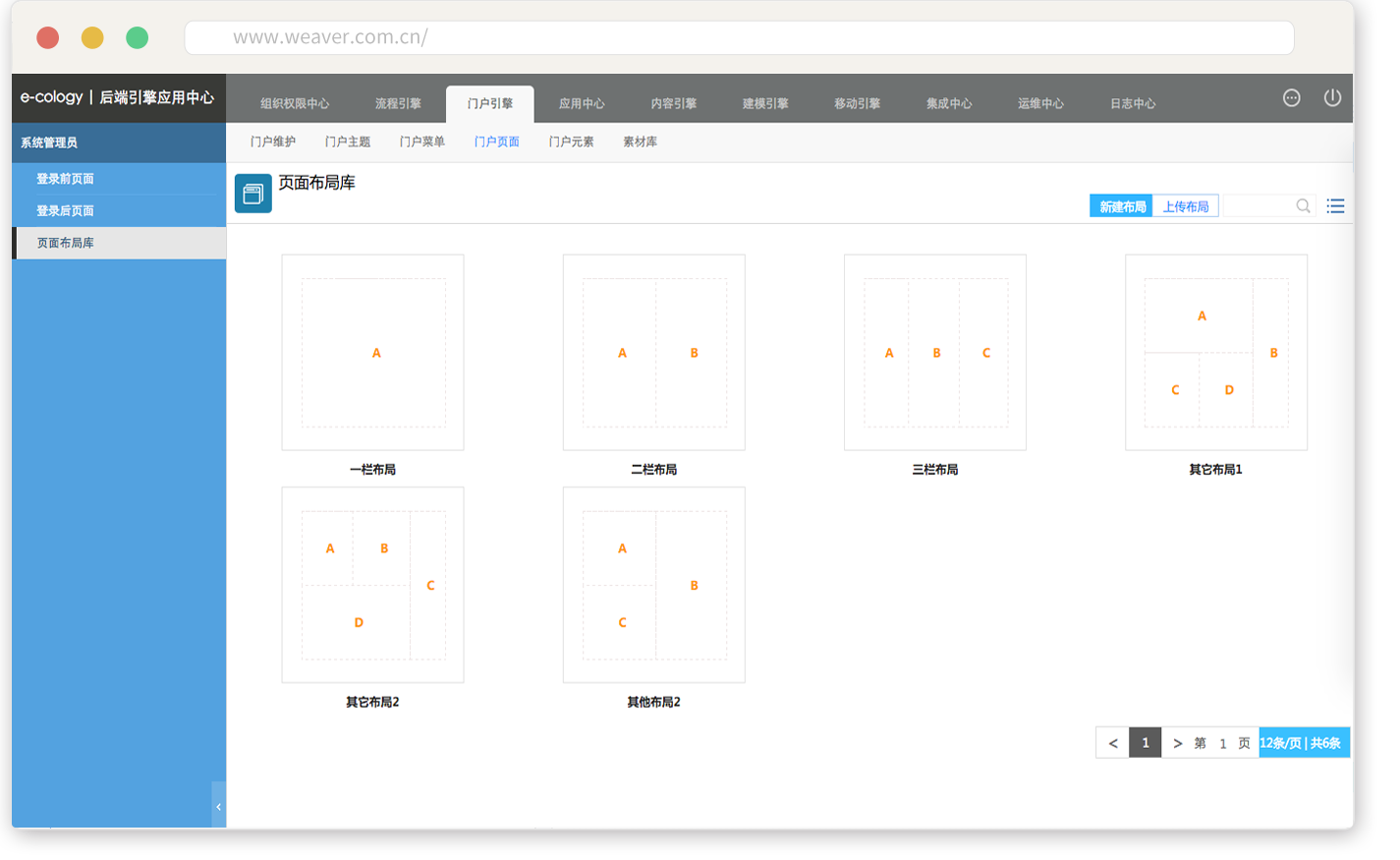Screen dimensions: 1400x860
Task: Collapse the left sidebar arrow
Action: click(218, 806)
